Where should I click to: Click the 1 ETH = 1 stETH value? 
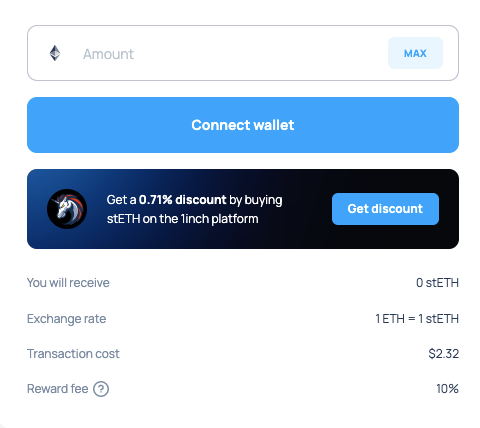[x=417, y=319]
